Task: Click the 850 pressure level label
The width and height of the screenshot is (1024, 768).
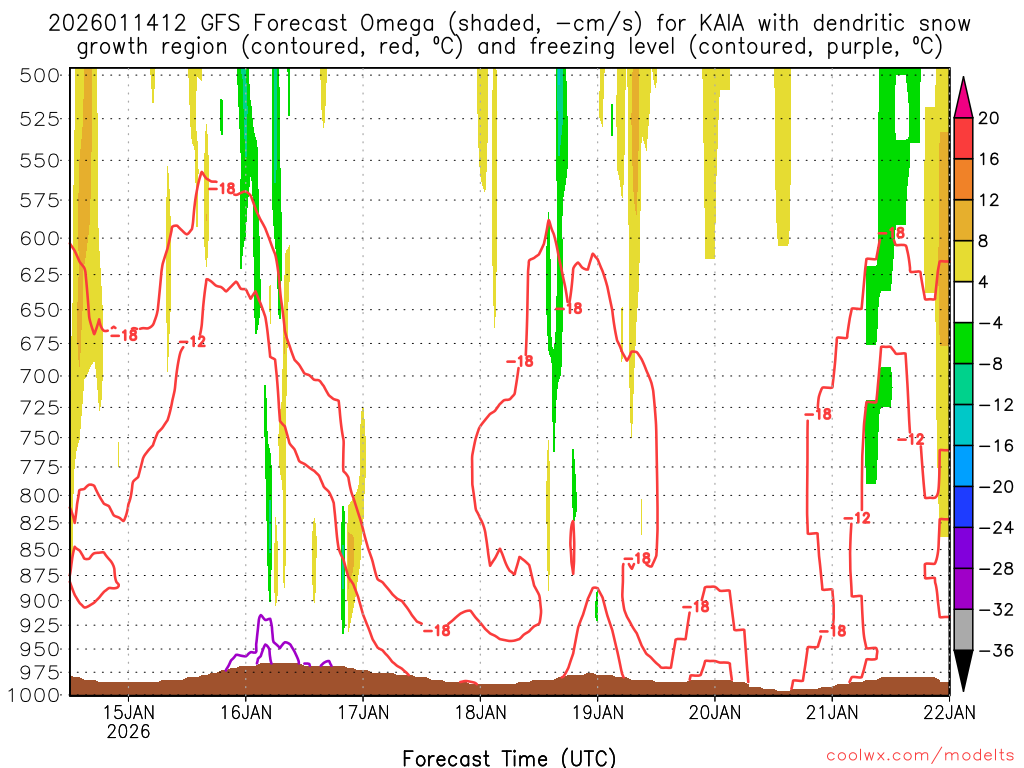Action: [40, 551]
